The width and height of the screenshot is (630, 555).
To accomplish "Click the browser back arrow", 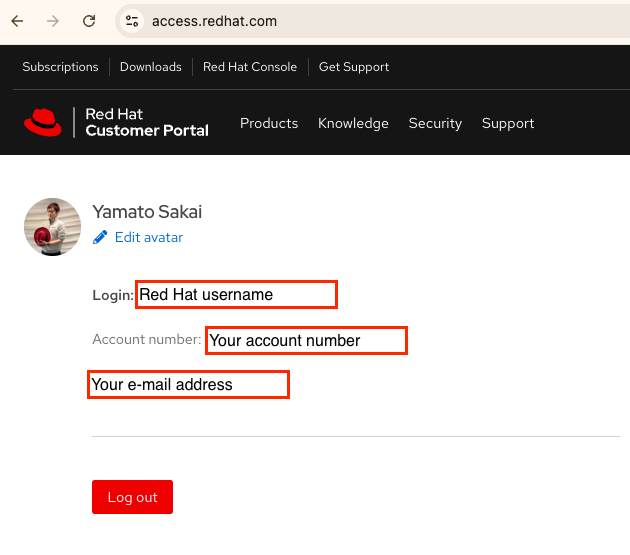I will 17,21.
